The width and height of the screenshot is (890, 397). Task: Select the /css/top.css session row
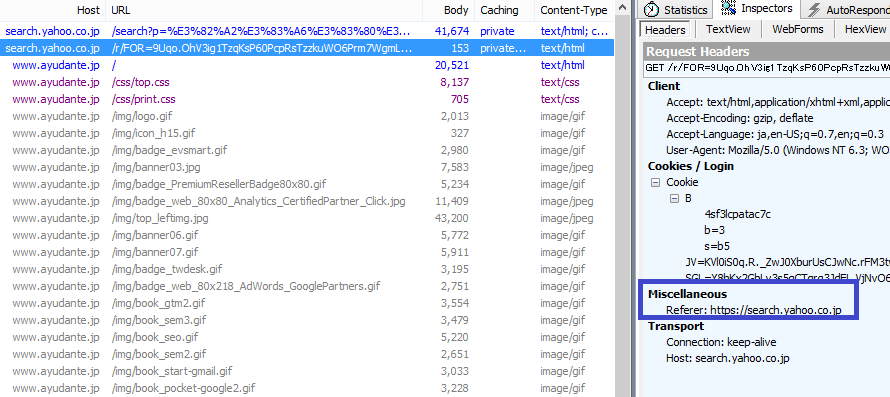pyautogui.click(x=307, y=82)
